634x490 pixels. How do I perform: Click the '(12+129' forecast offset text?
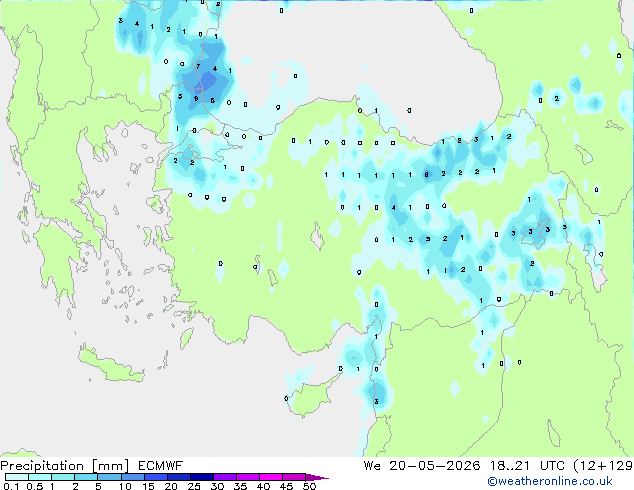603,466
